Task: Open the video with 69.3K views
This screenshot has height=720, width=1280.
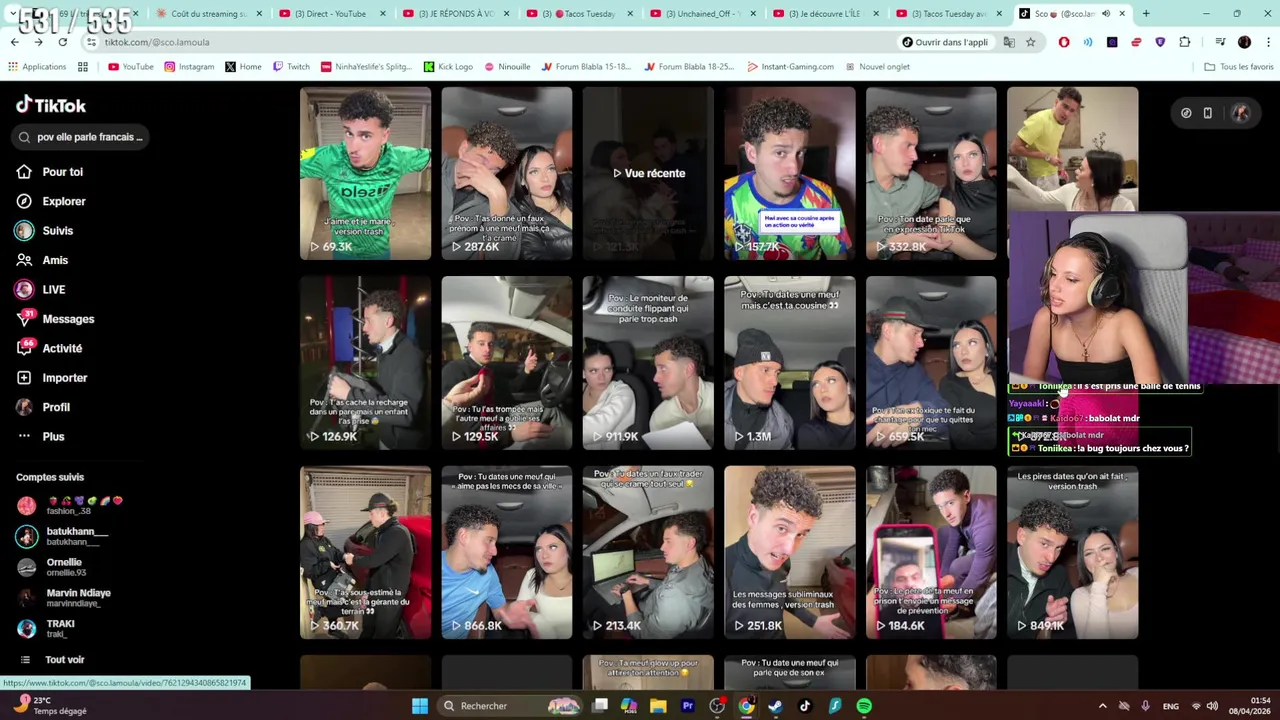Action: (x=365, y=173)
